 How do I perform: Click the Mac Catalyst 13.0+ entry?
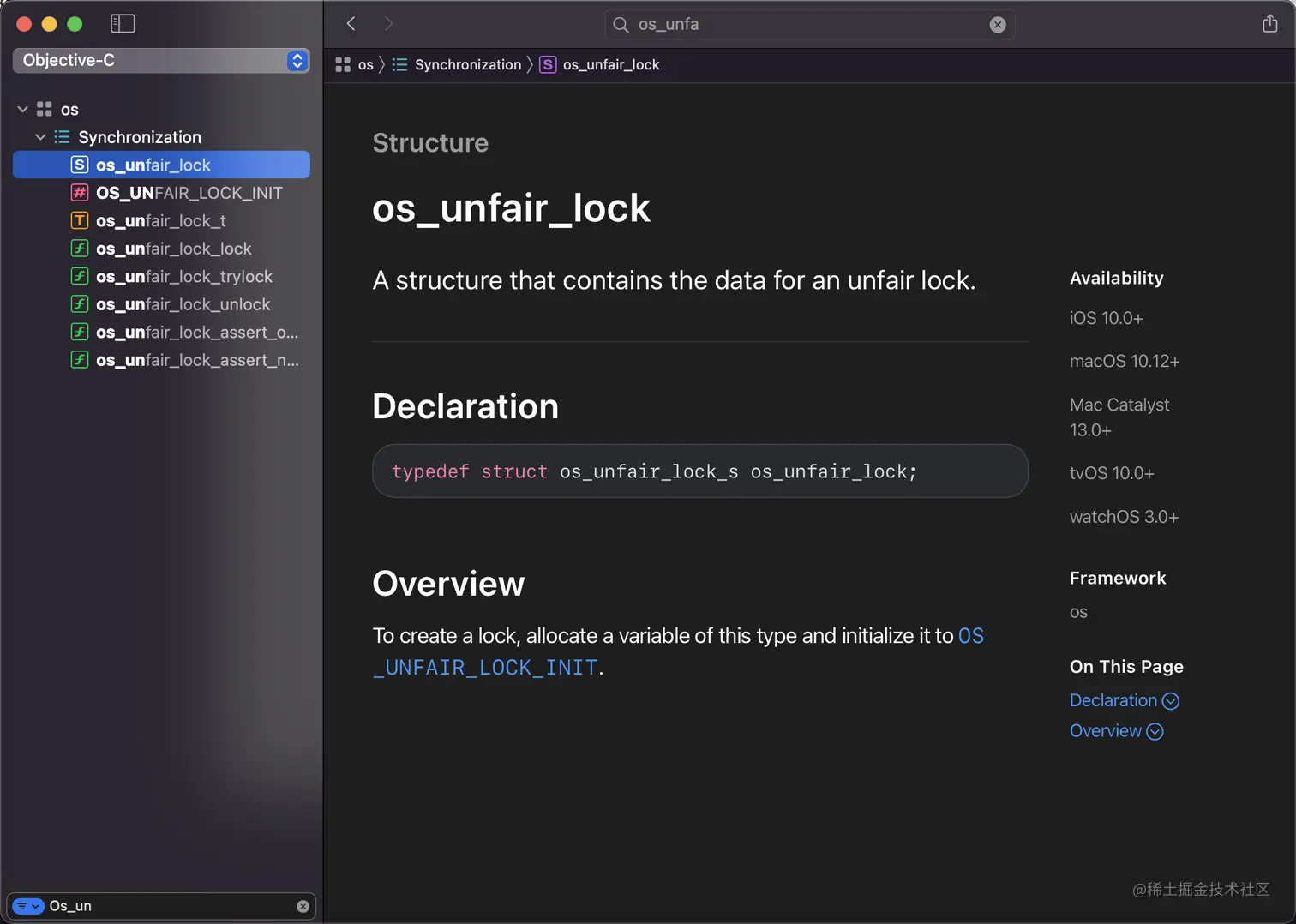coord(1119,417)
